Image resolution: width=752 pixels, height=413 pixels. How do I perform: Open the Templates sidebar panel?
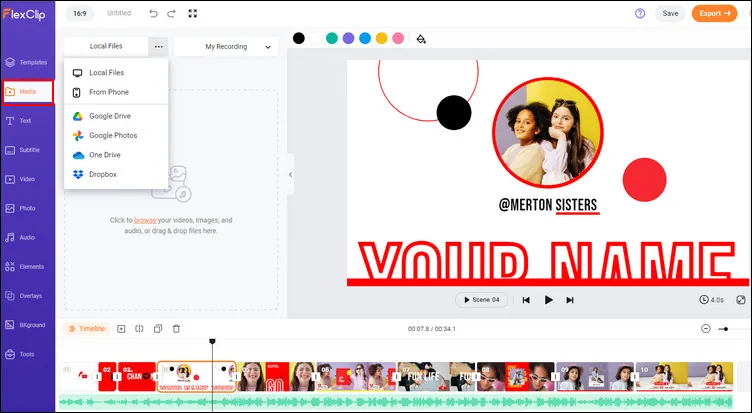pos(27,62)
